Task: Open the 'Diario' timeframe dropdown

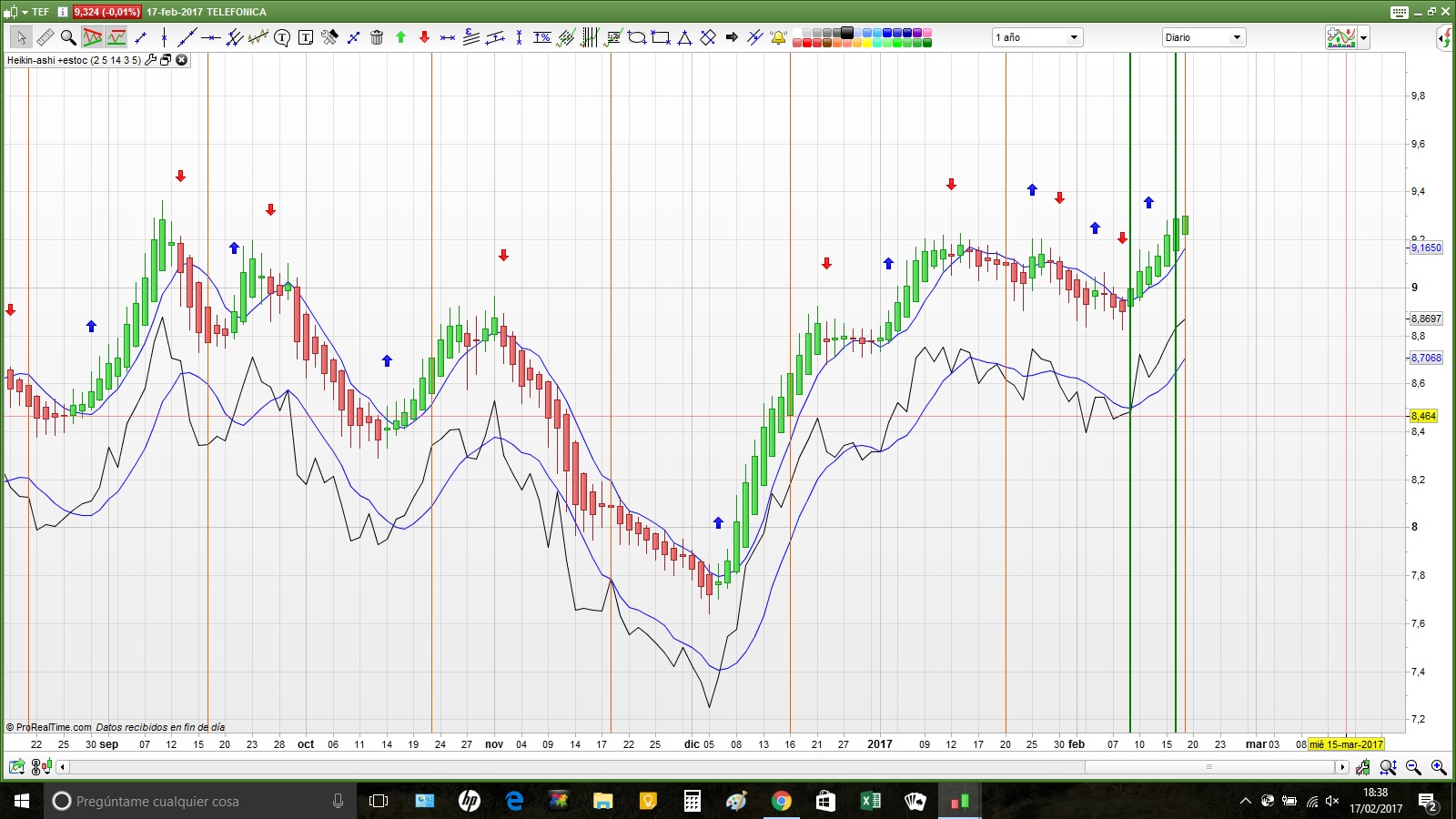Action: (x=1204, y=37)
